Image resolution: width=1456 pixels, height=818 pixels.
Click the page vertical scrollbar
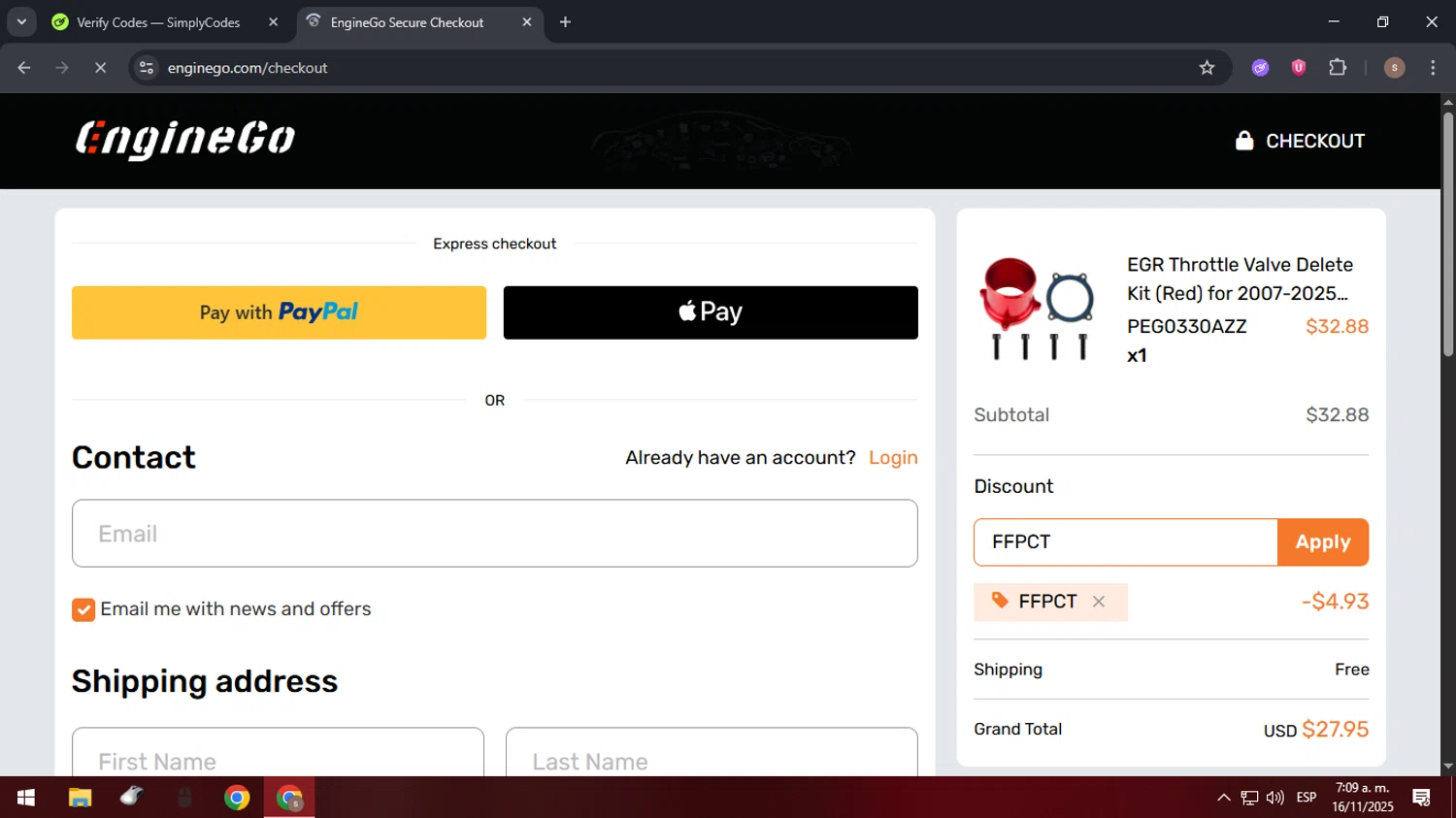coord(1448,234)
